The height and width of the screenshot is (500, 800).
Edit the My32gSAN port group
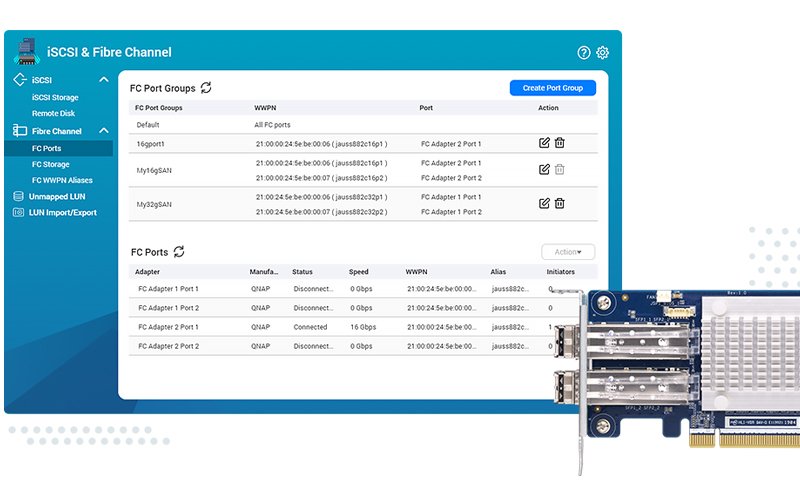544,203
